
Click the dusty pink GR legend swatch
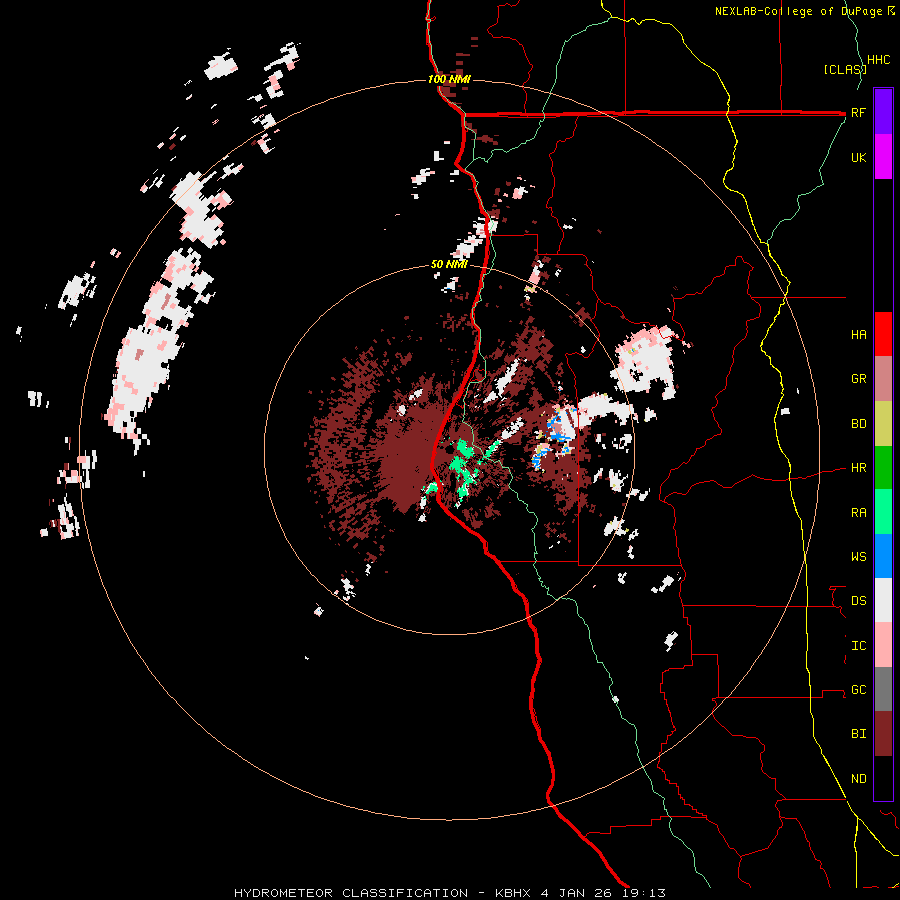[x=883, y=379]
